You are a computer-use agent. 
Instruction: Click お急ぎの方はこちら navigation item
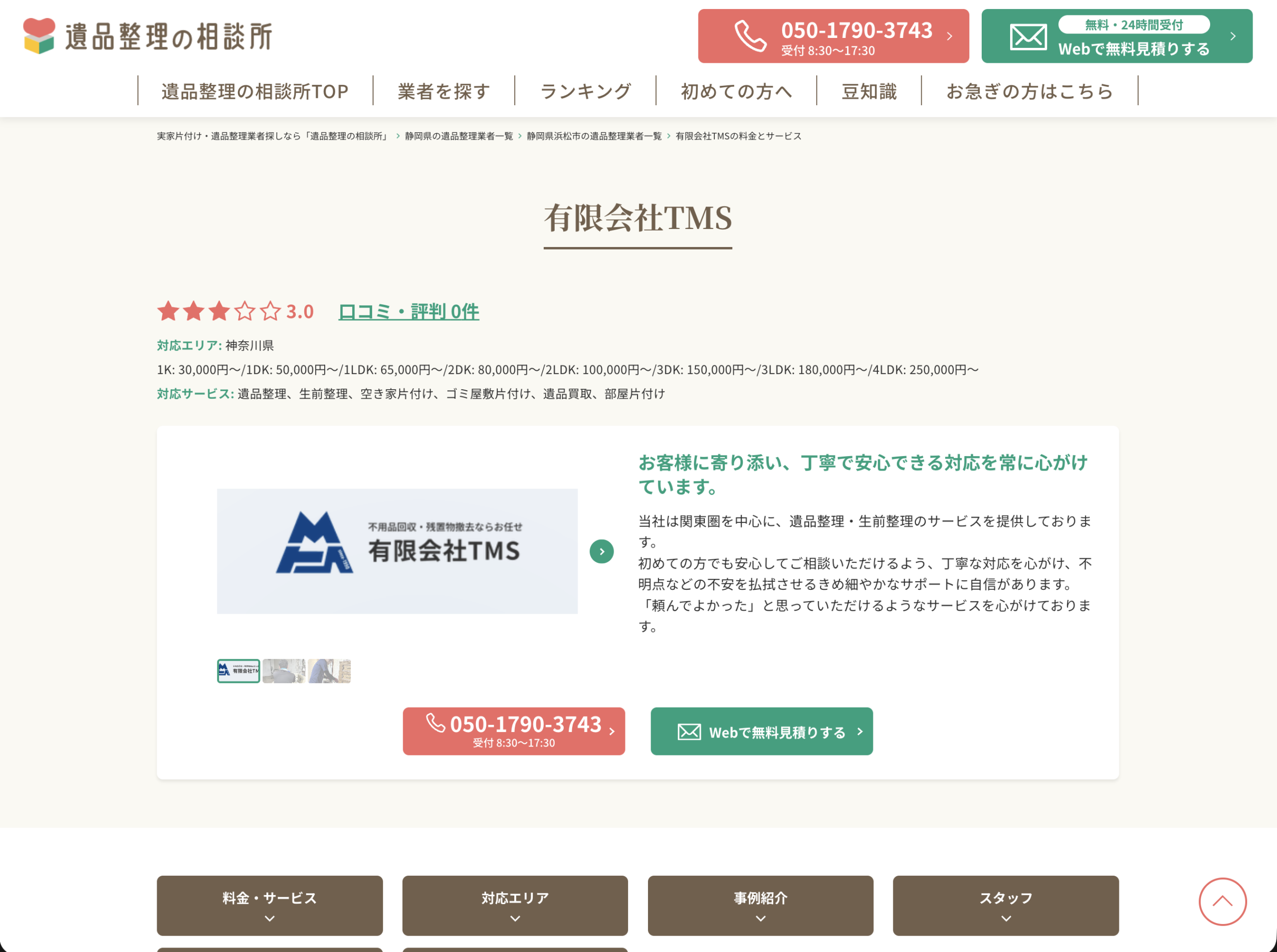coord(1029,91)
